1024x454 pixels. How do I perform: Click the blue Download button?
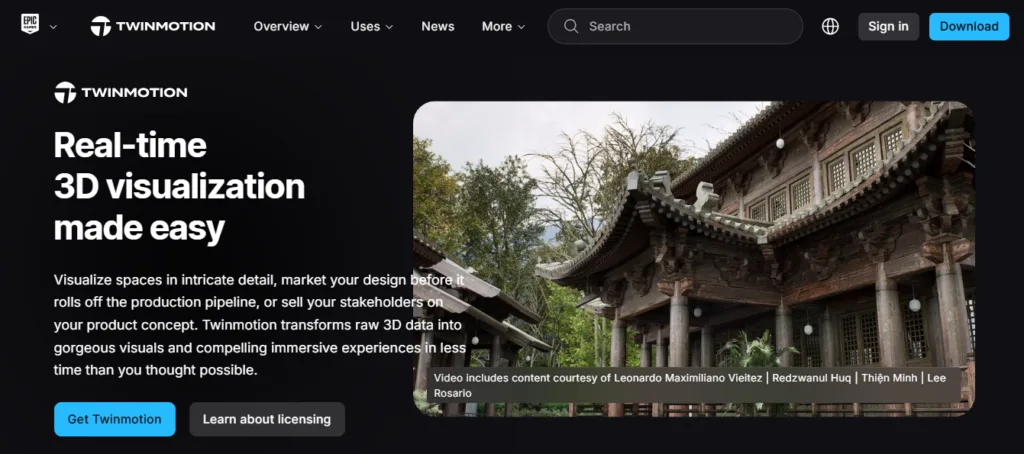tap(969, 26)
